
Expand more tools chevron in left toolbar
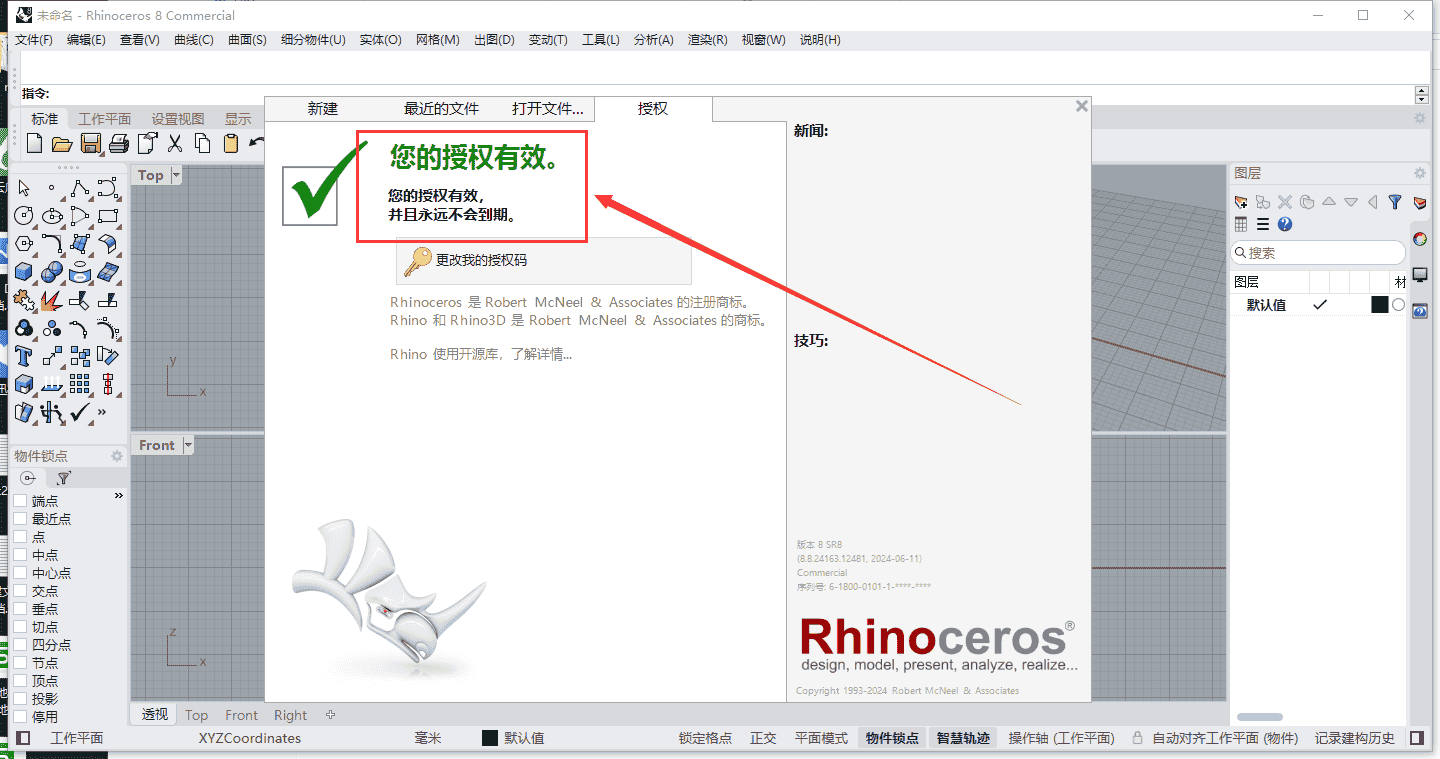pos(102,411)
